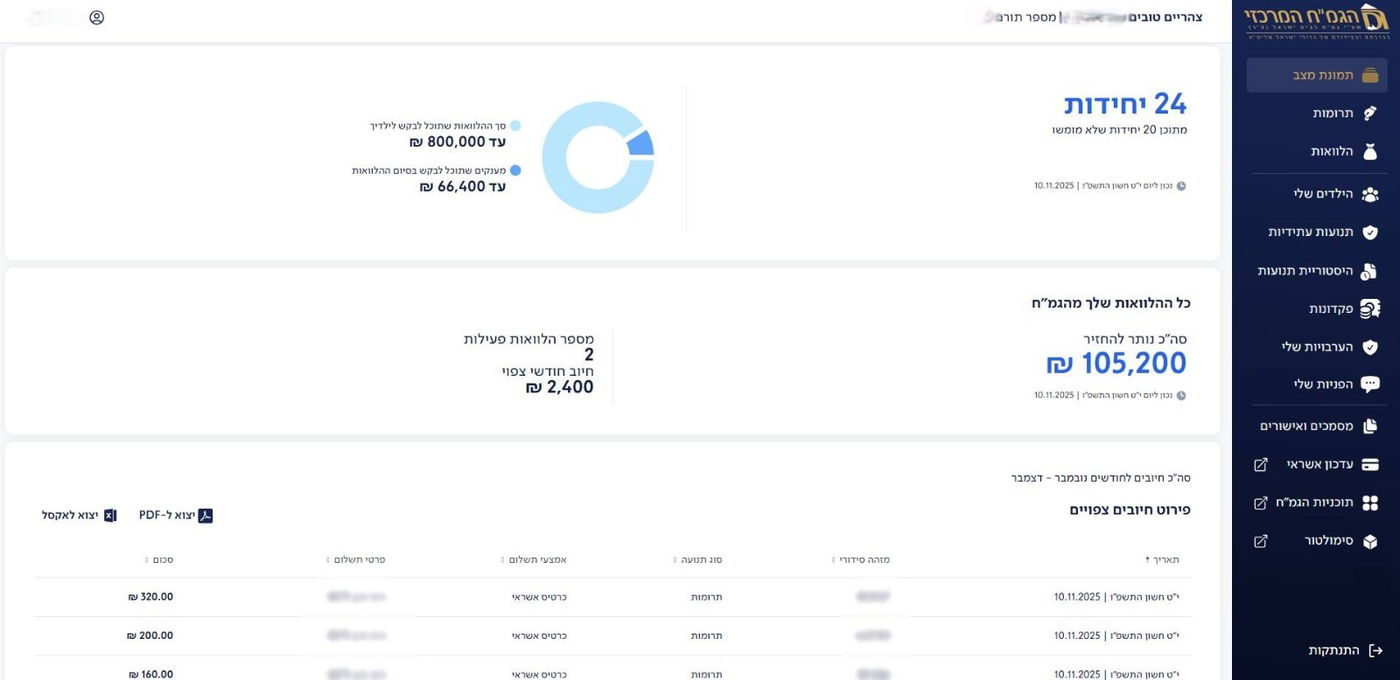Viewport: 1400px width, 680px height.
Task: Sort the table by תאריך column
Action: [1166, 560]
